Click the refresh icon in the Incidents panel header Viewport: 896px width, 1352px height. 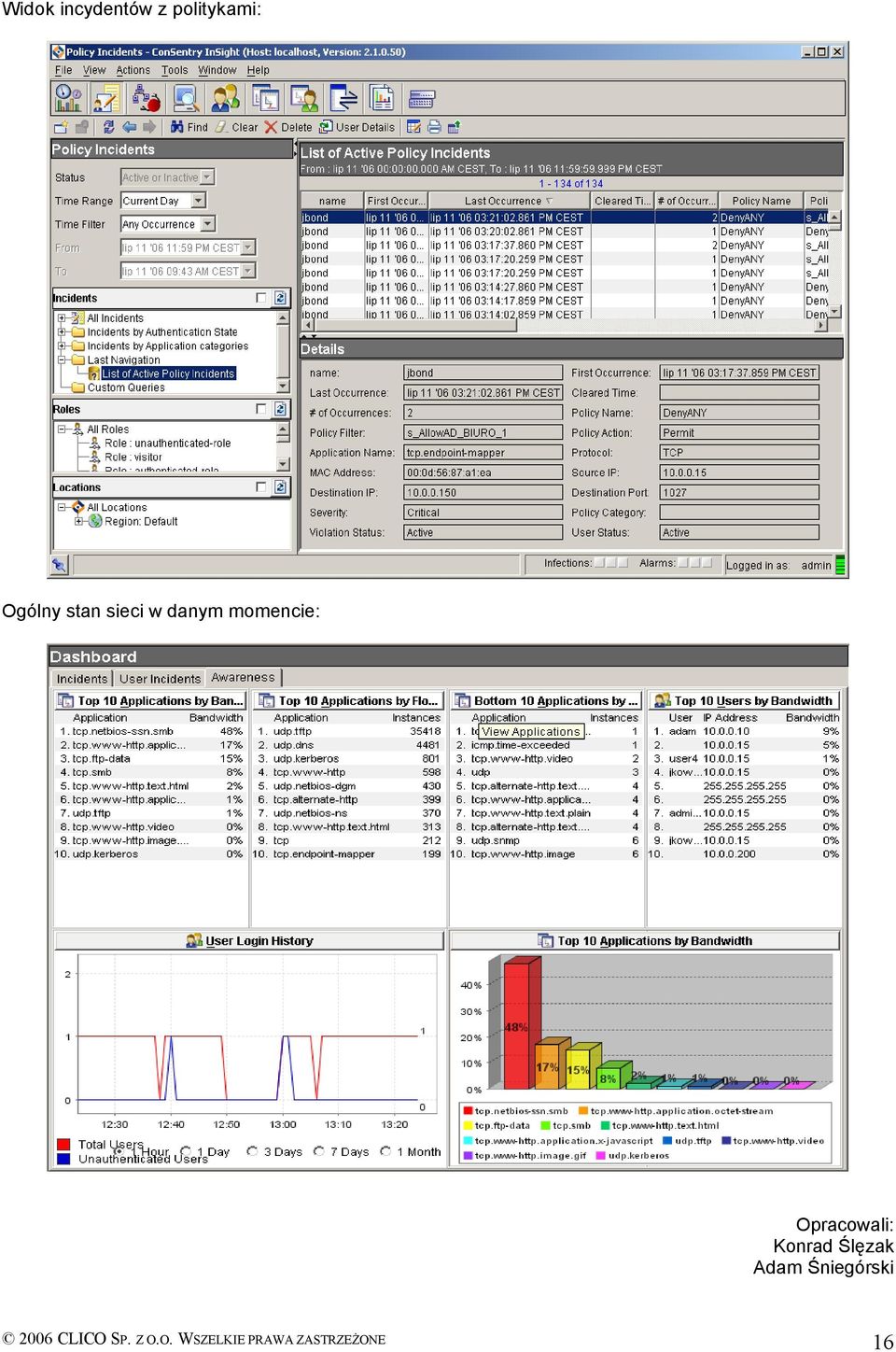(x=280, y=298)
